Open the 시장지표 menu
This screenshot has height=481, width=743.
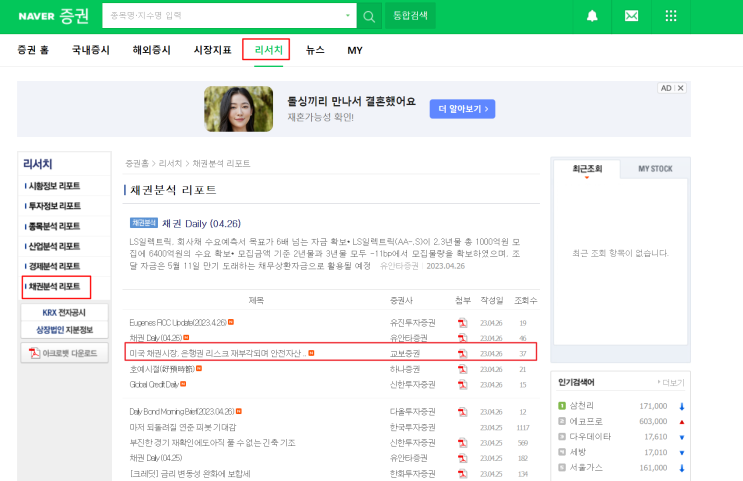coord(212,50)
